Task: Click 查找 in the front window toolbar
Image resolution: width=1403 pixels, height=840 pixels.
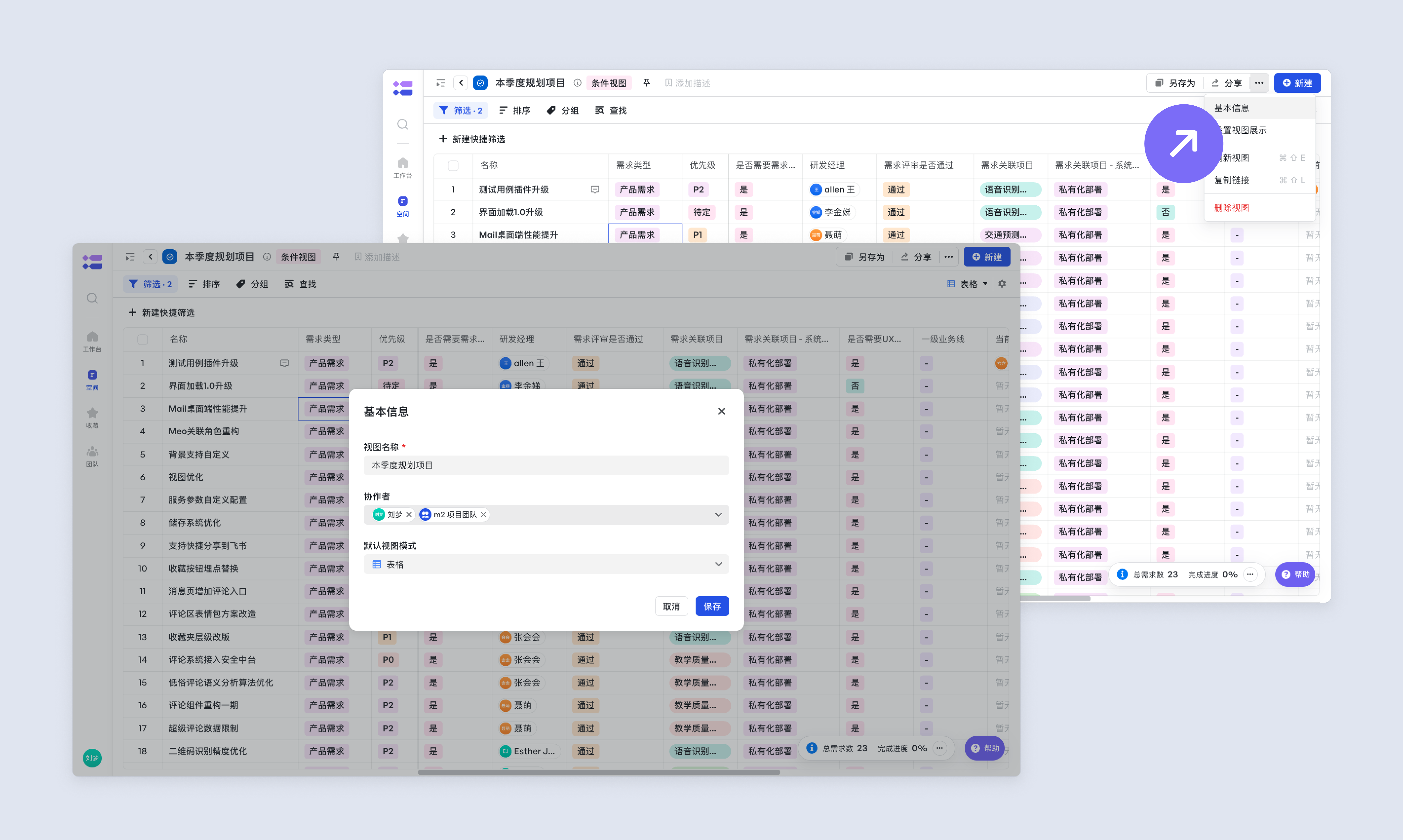Action: point(300,284)
